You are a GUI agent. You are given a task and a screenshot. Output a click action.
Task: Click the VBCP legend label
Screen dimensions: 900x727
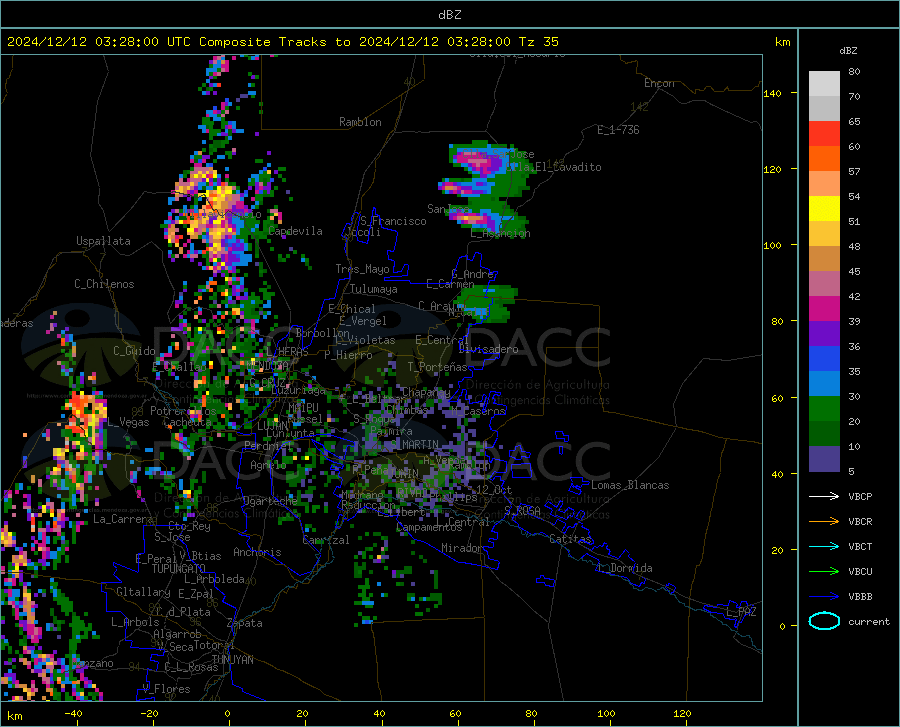pos(860,496)
